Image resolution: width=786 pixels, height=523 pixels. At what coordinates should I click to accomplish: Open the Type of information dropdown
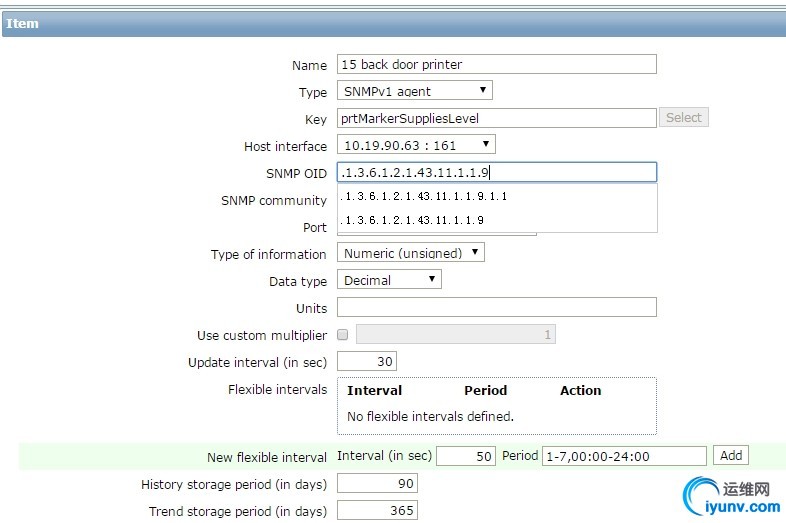click(411, 253)
